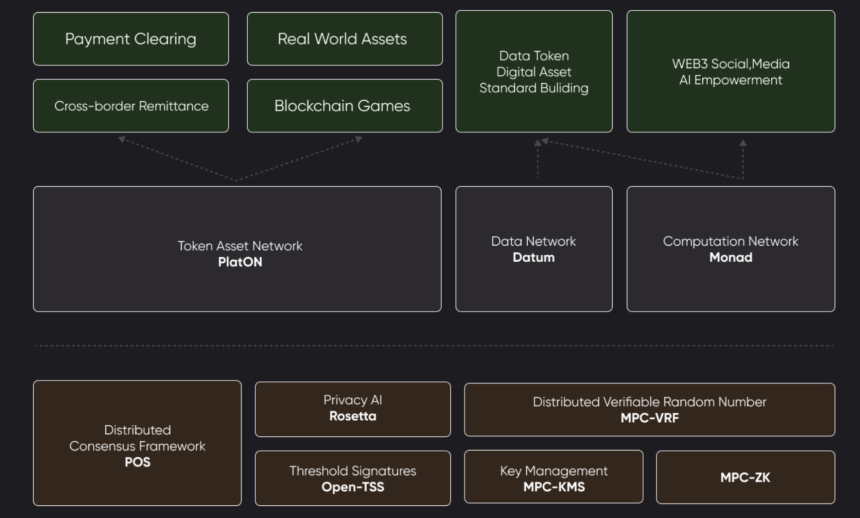Select WEB3 Social, Media AI Empowerment box
Viewport: 860px width, 518px height.
coord(731,71)
